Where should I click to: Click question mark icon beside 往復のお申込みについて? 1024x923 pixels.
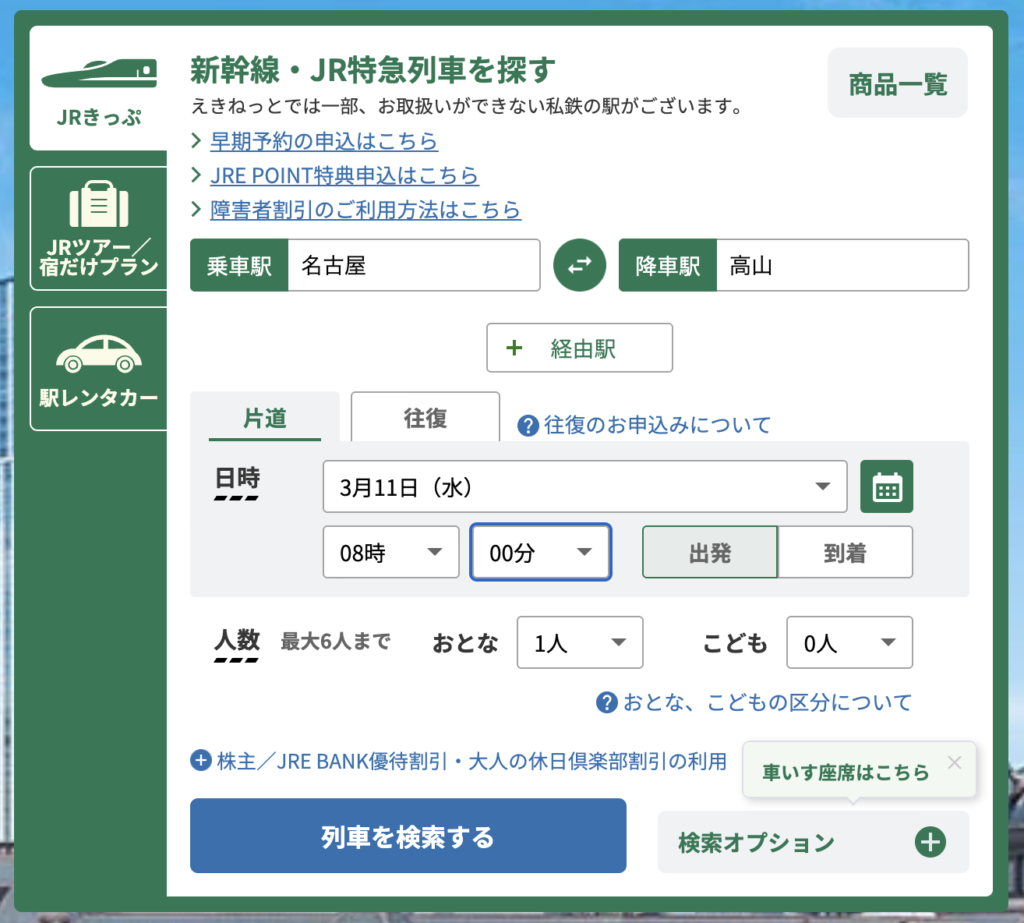click(x=528, y=426)
